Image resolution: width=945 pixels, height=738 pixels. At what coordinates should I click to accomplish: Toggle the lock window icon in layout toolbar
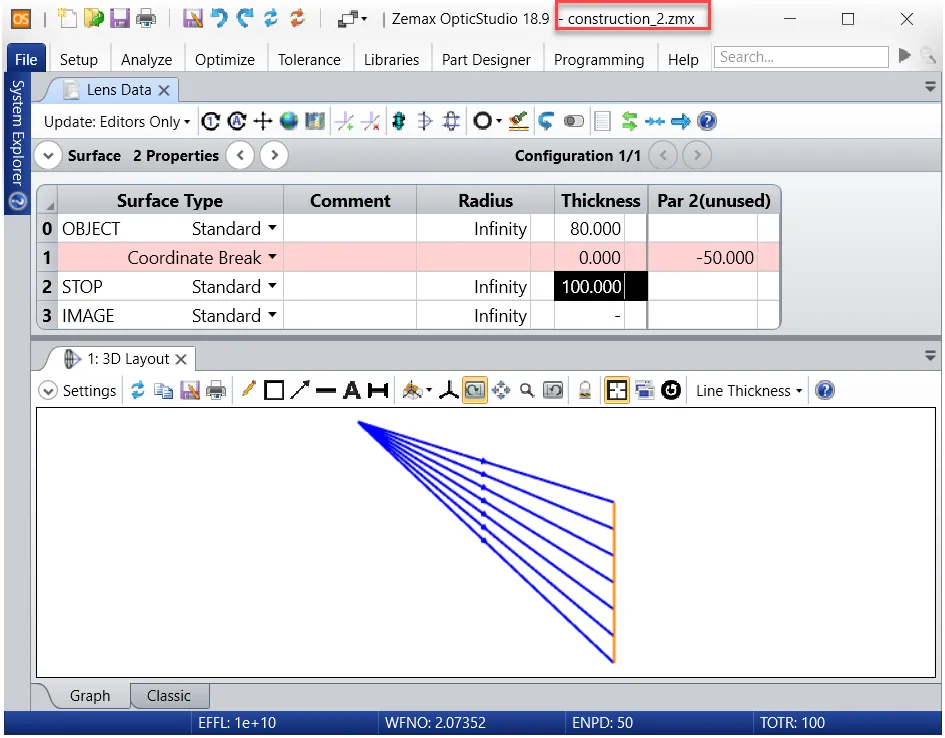pyautogui.click(x=584, y=391)
